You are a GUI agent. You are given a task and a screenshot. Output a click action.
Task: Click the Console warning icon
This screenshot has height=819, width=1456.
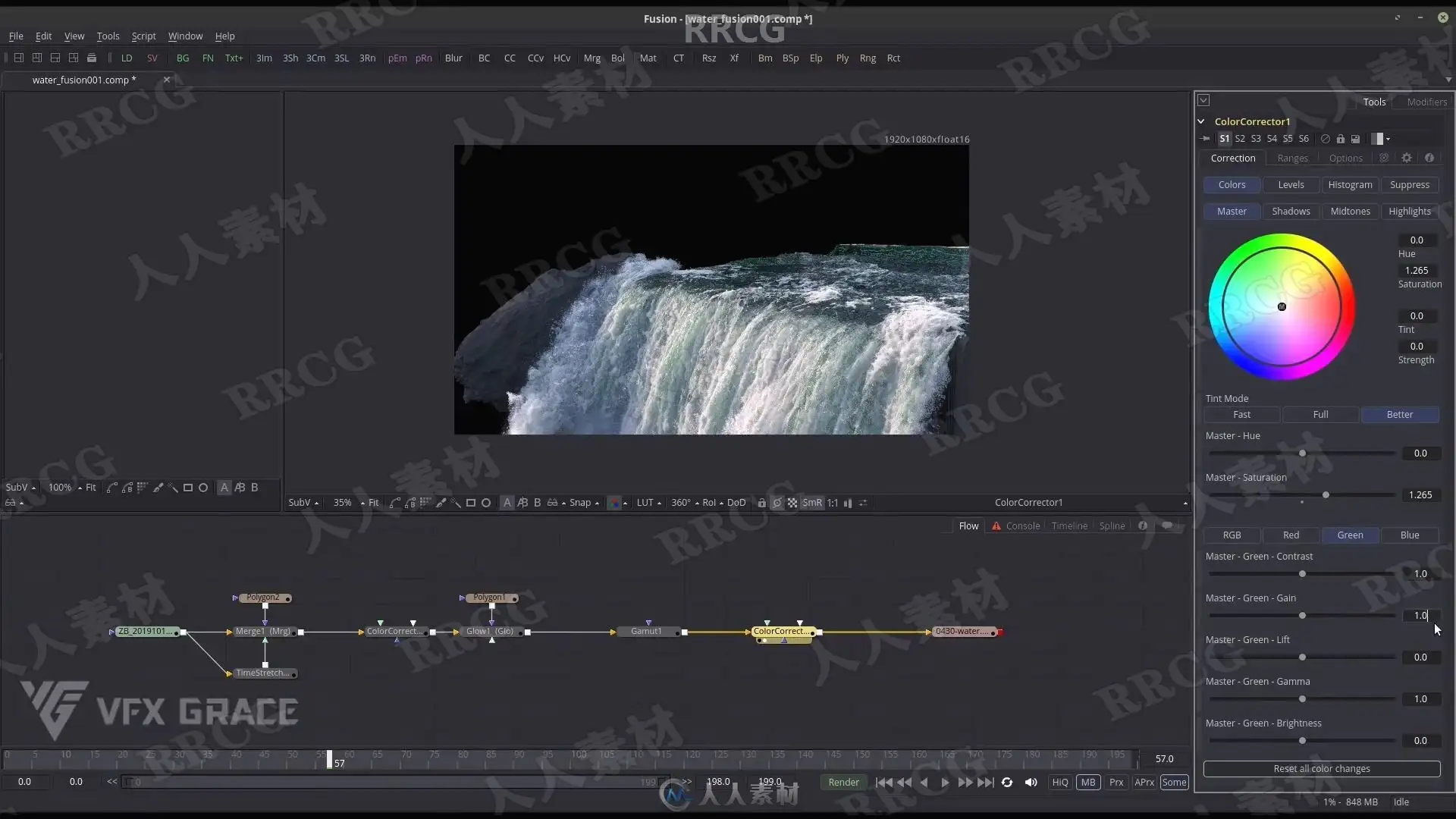tap(996, 526)
